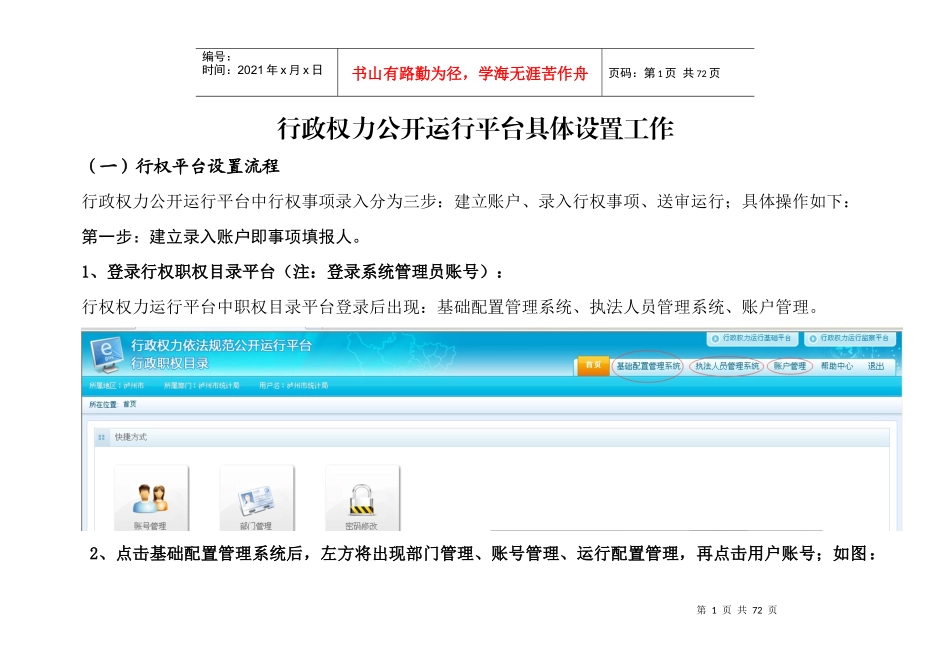
Task: Click the header 页码：第1页 共72页
Action: pos(664,73)
